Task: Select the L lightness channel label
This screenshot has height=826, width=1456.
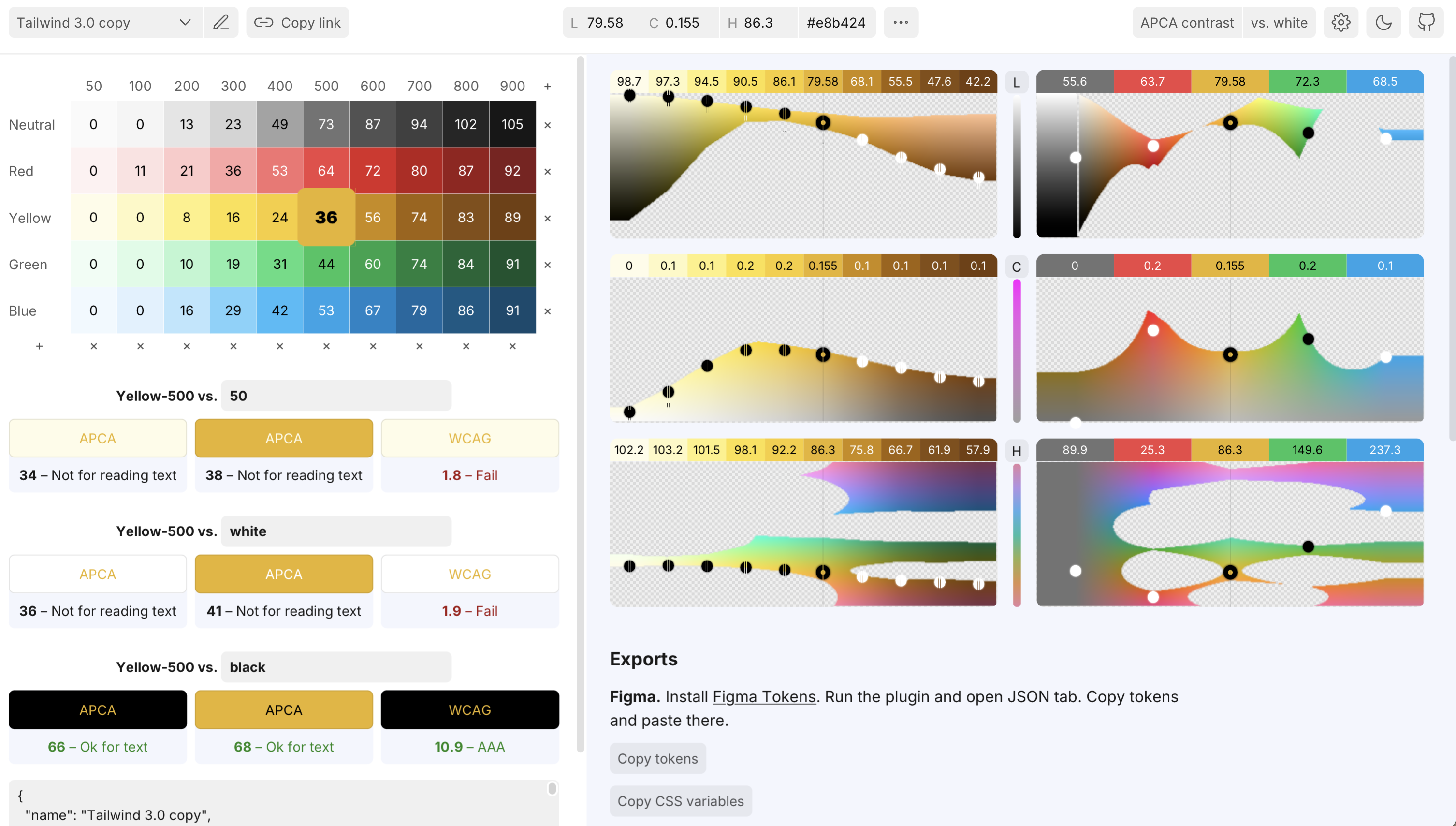Action: pos(1016,83)
